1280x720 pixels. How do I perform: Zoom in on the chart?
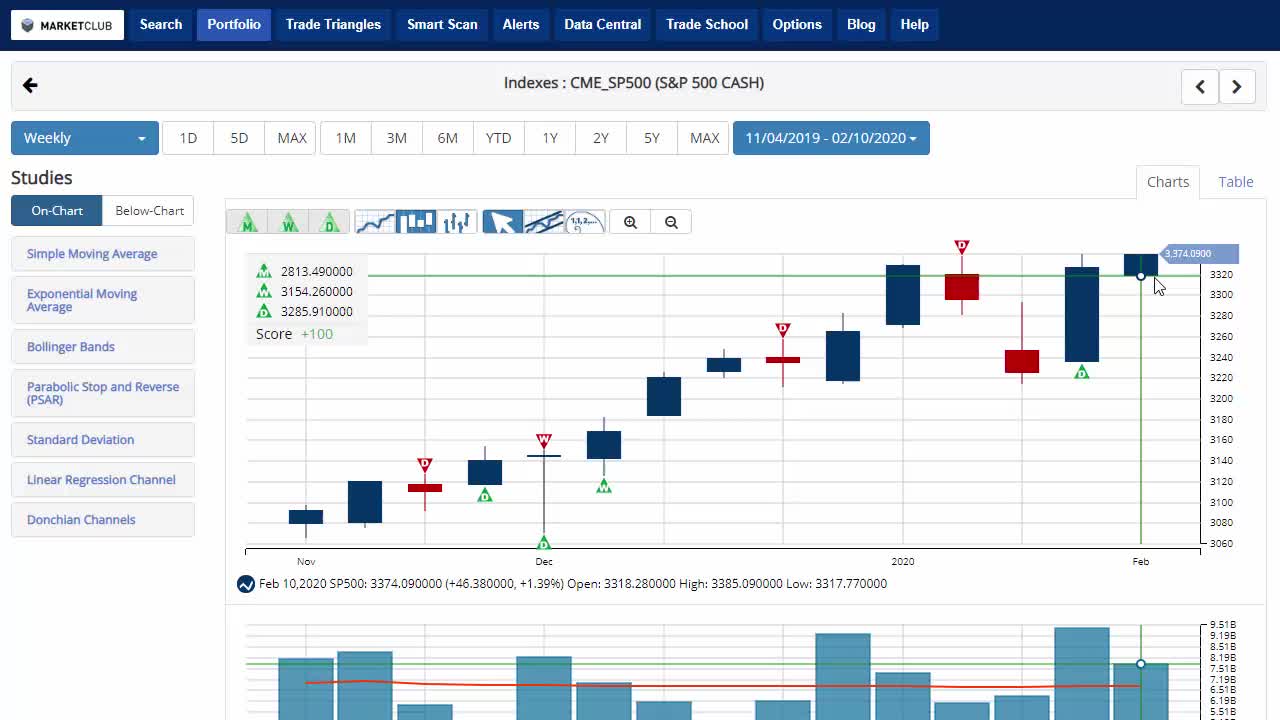[630, 222]
